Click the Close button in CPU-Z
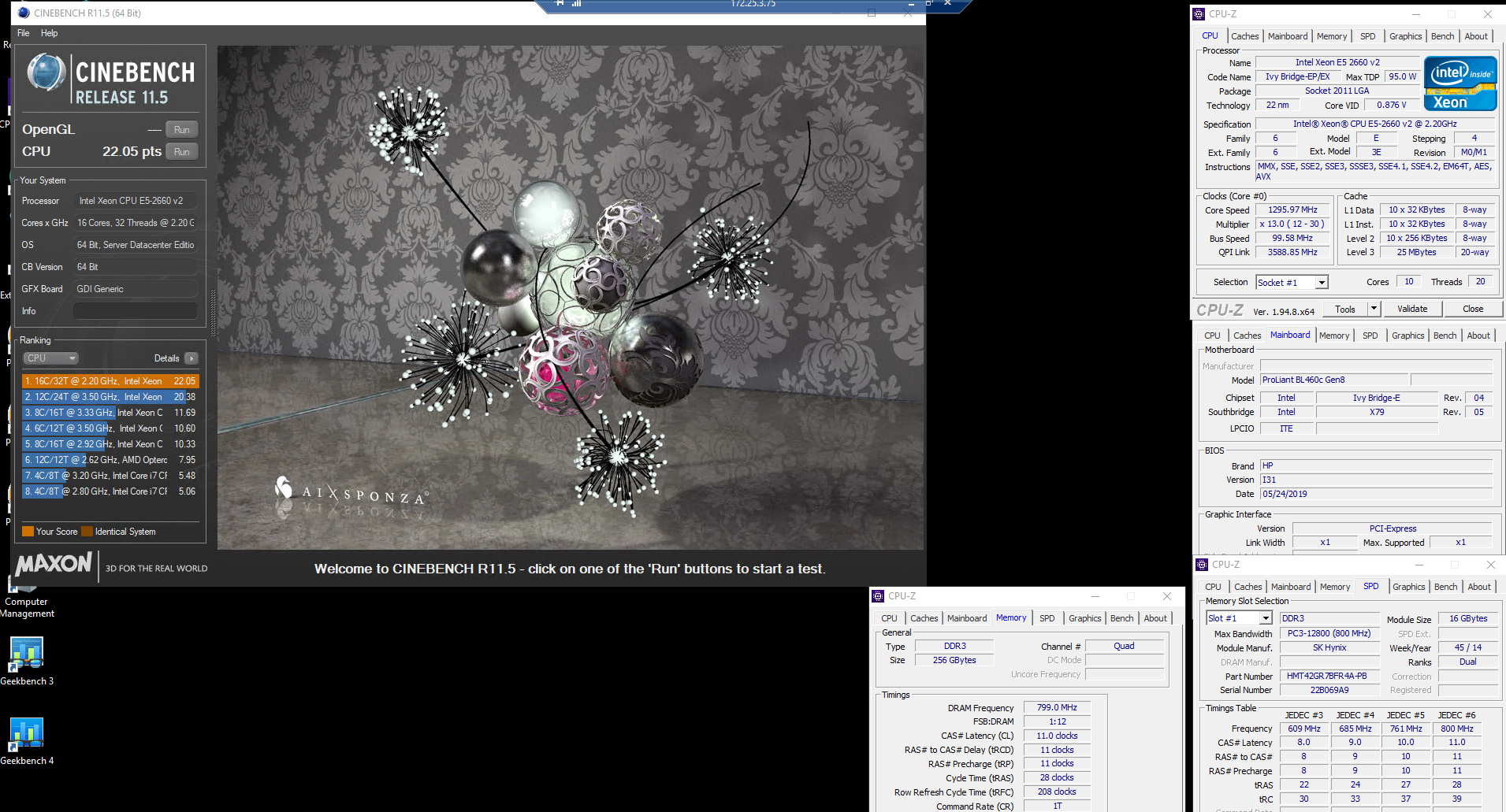The image size is (1506, 812). (1473, 310)
